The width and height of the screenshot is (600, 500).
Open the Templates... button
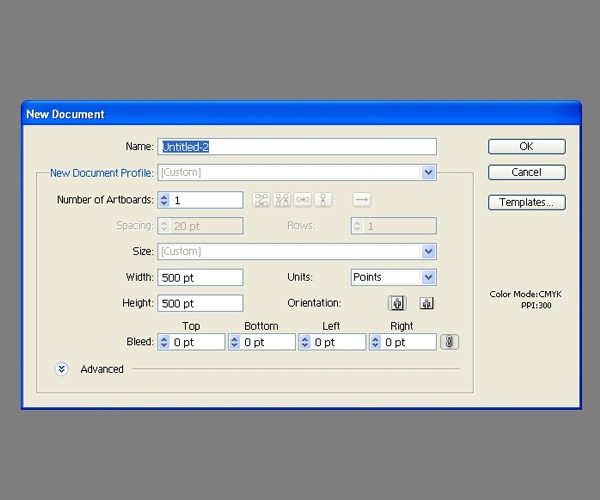coord(527,202)
